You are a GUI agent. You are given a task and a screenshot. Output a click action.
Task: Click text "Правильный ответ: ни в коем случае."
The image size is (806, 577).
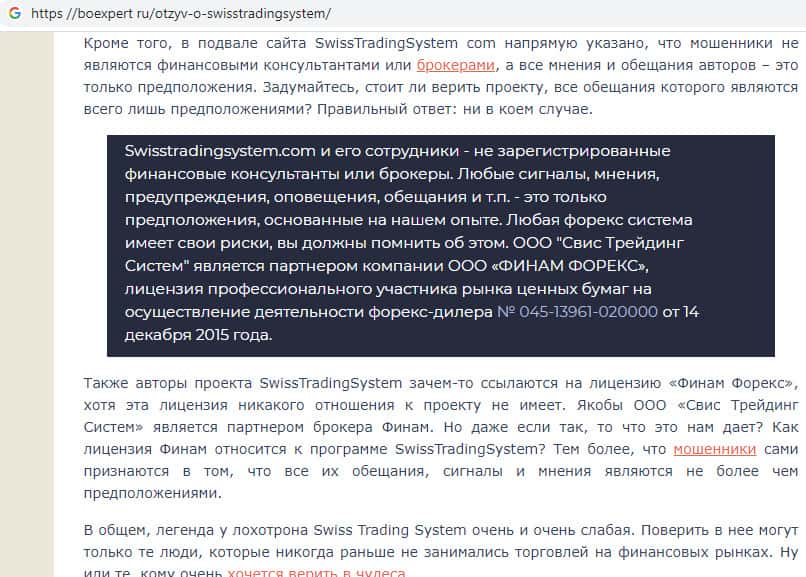(x=454, y=109)
